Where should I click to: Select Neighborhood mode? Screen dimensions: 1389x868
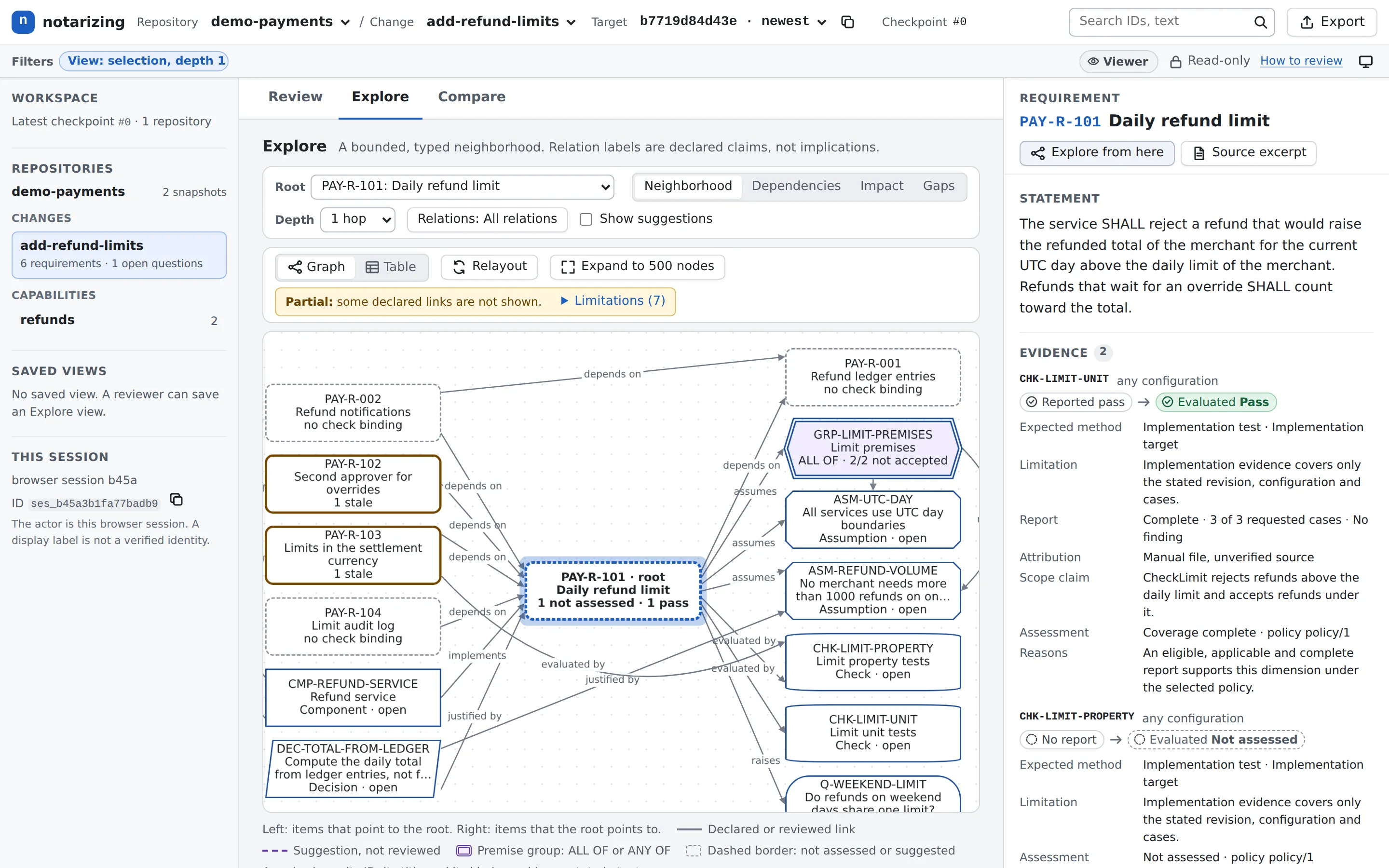coord(688,186)
